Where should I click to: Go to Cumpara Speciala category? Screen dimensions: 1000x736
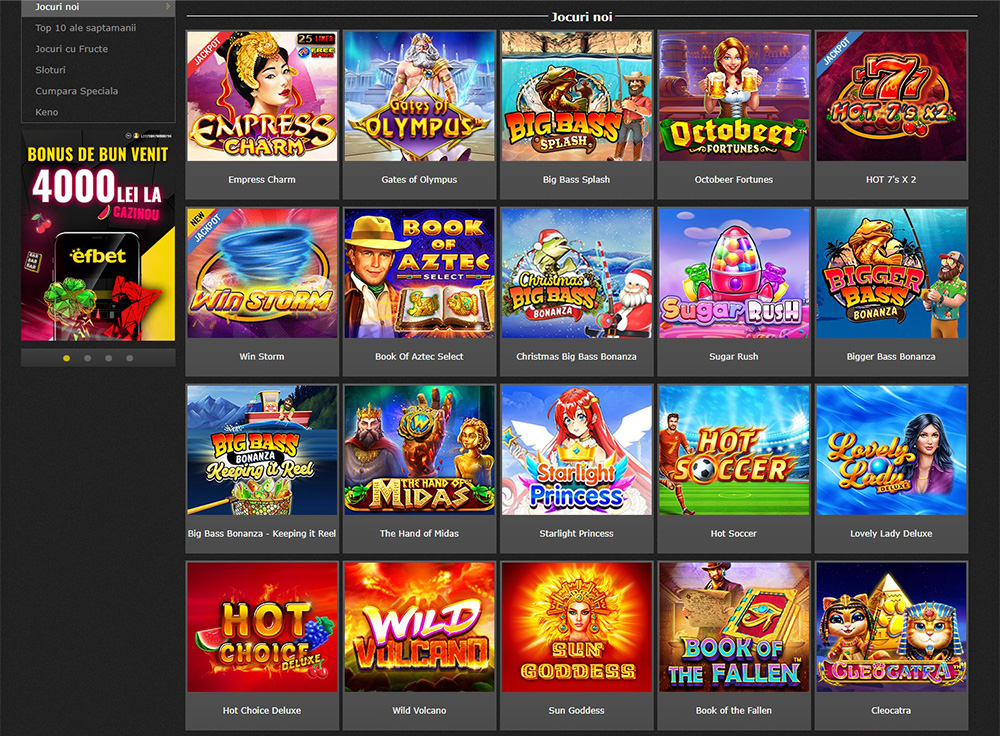(x=77, y=91)
